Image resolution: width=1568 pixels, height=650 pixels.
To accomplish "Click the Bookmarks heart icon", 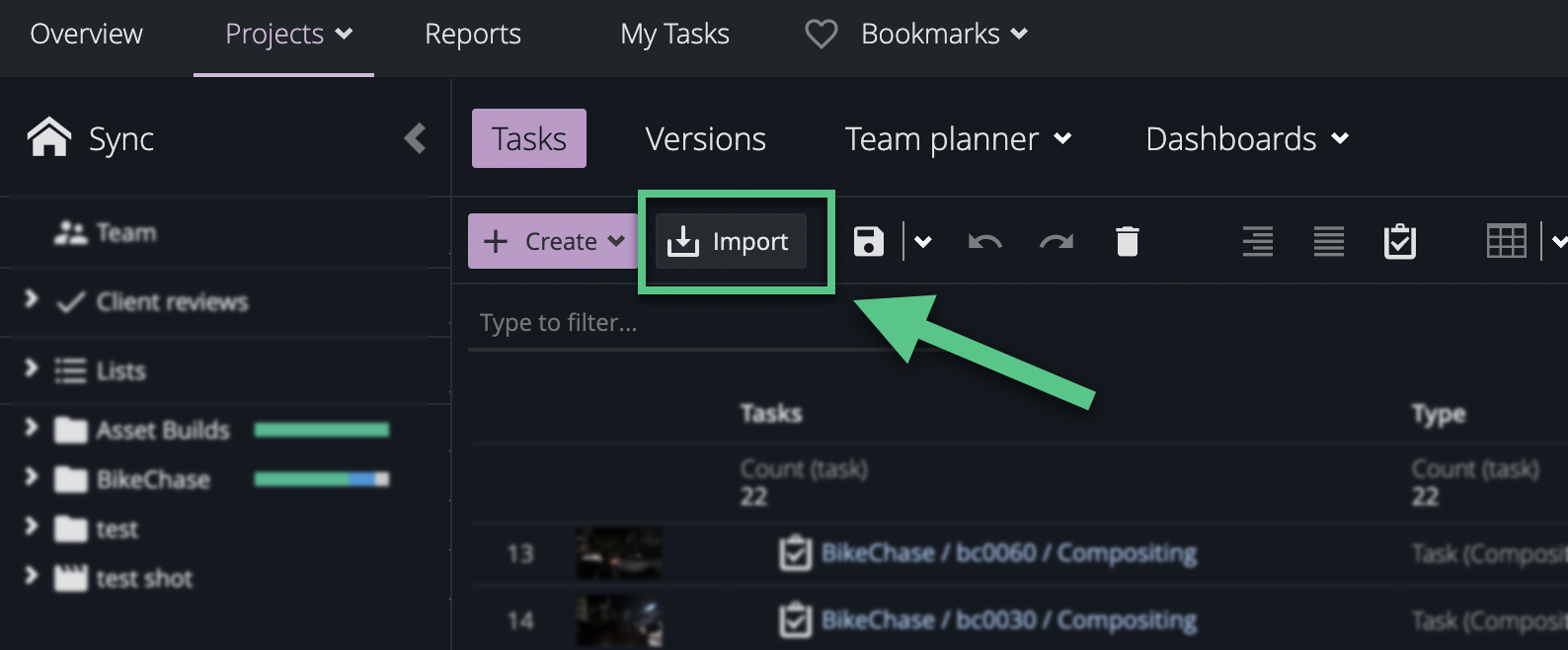I will [821, 35].
